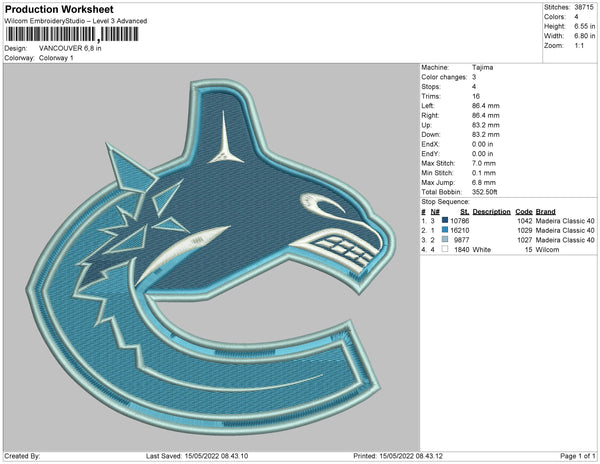
Task: Click 'Last Saved: 15/05/2022 08.43.10'
Action: [x=197, y=456]
